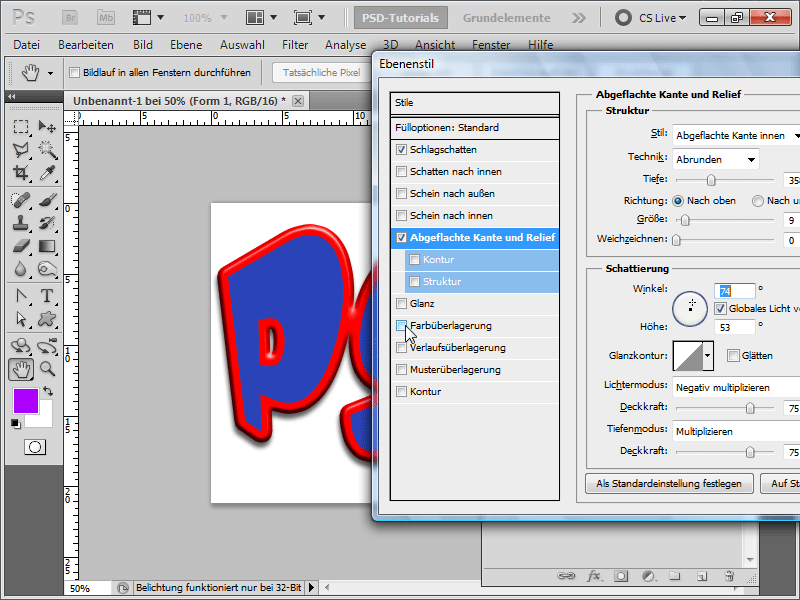Enable Schein nach innen

[402, 215]
